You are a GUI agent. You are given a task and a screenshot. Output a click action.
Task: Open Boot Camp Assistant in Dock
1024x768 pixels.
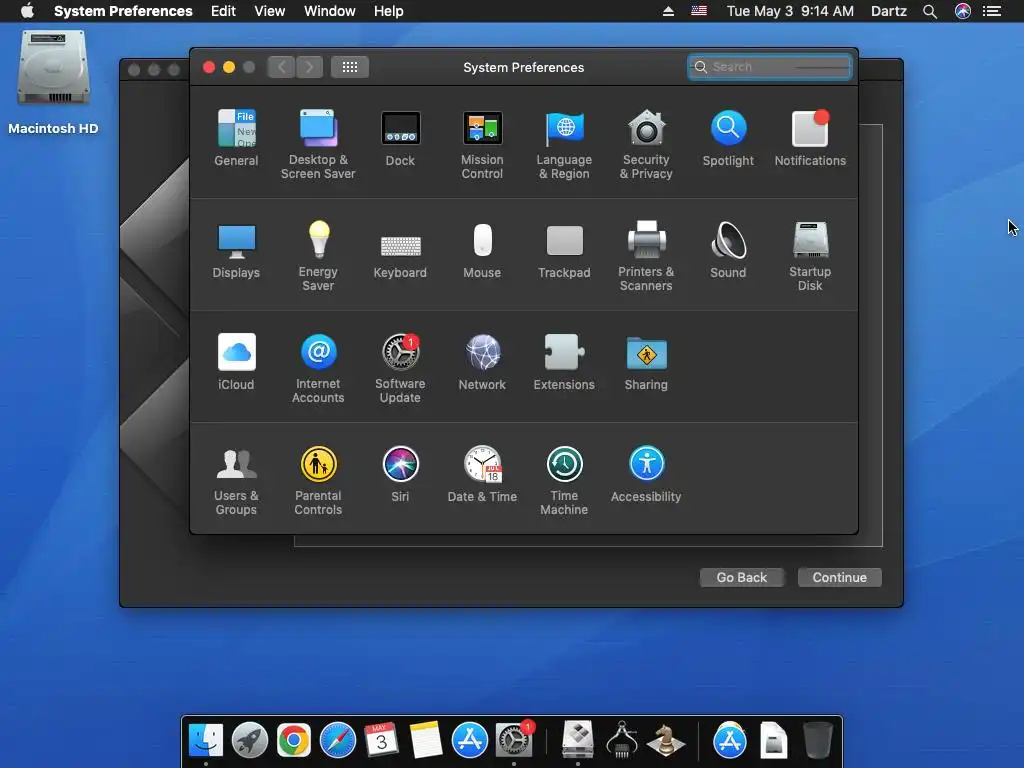[x=577, y=740]
